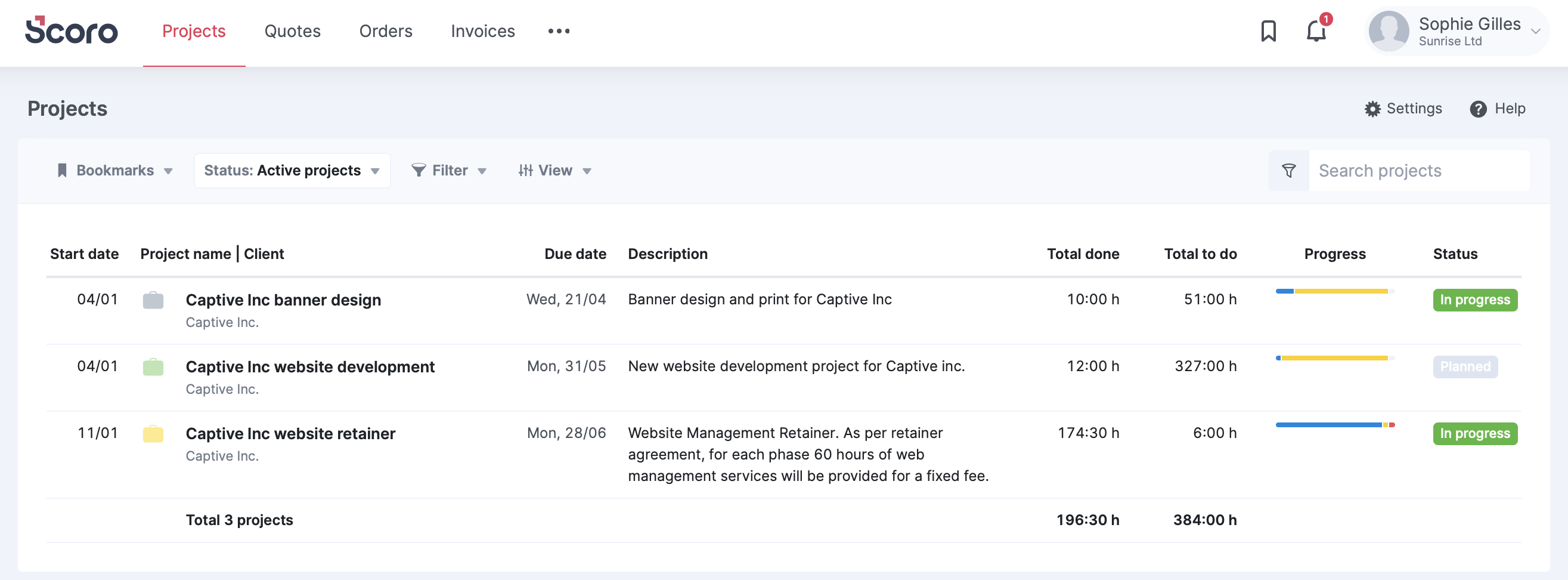Switch to the Projects tab
1568x580 pixels.
194,31
